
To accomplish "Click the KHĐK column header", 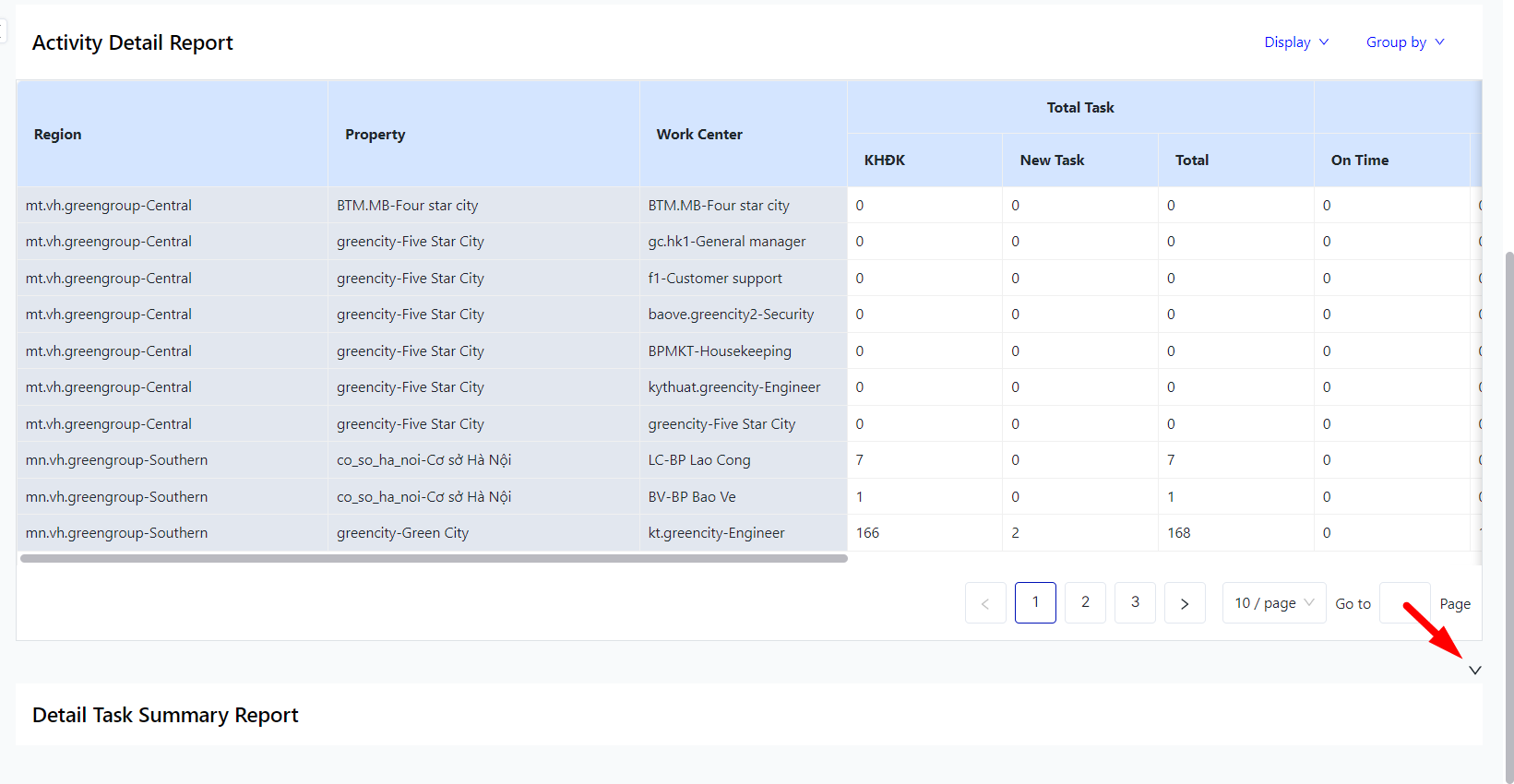I will [x=885, y=160].
